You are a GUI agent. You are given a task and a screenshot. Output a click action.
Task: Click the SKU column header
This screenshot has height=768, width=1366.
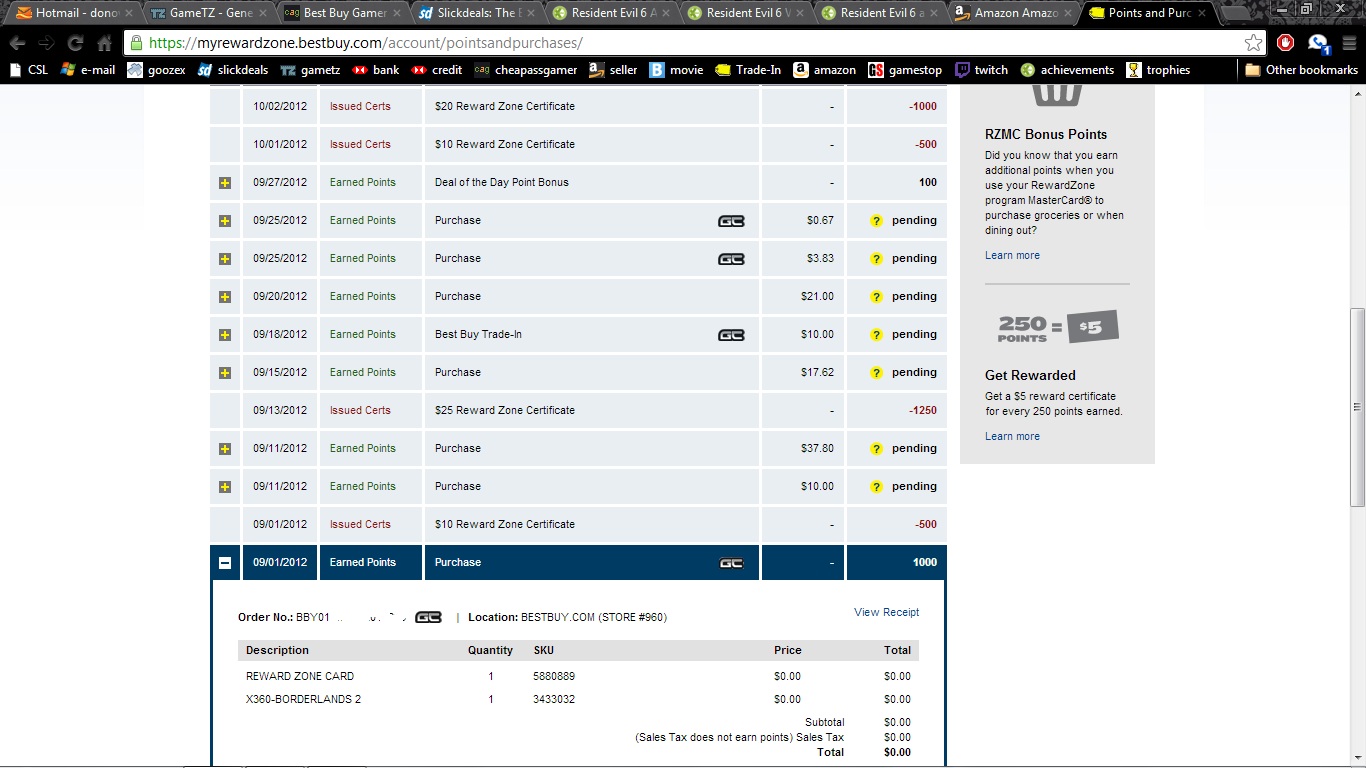point(544,650)
